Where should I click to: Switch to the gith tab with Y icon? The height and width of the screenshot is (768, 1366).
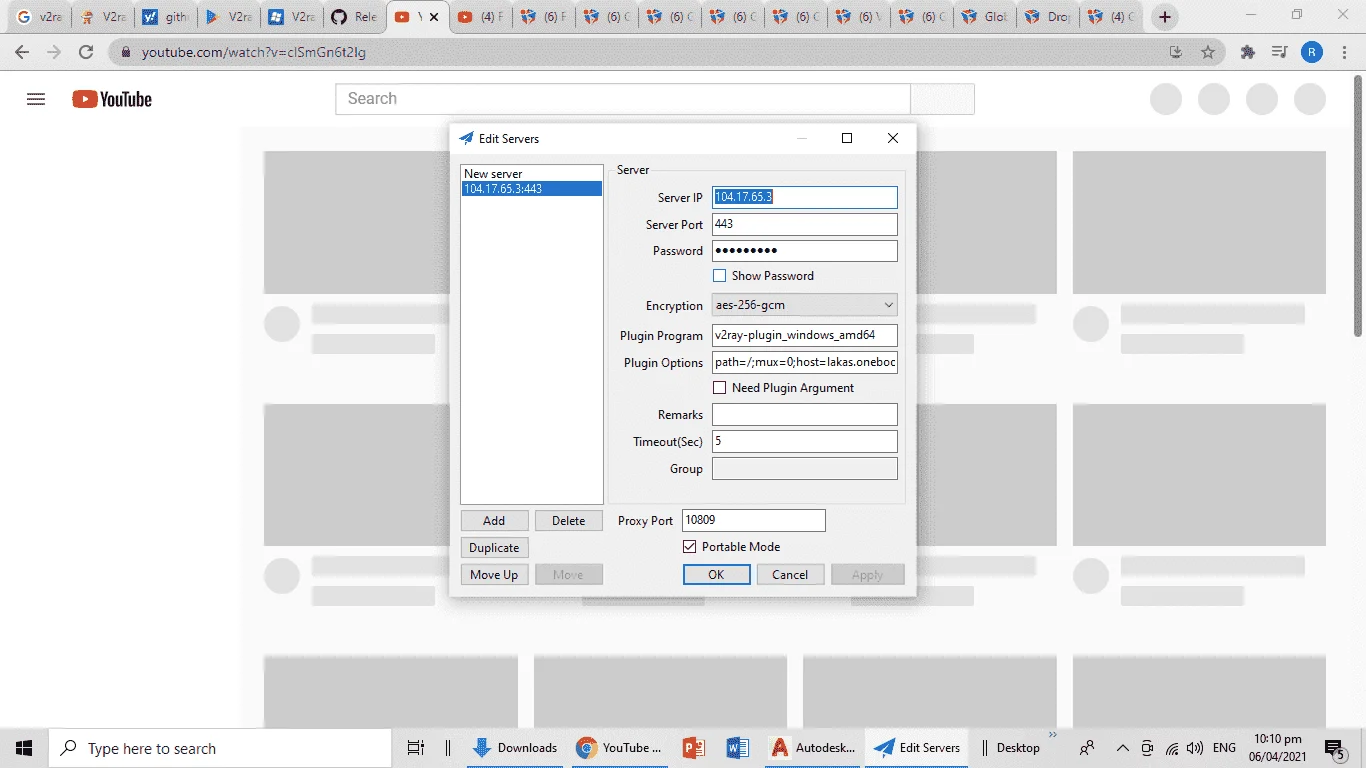tap(165, 17)
